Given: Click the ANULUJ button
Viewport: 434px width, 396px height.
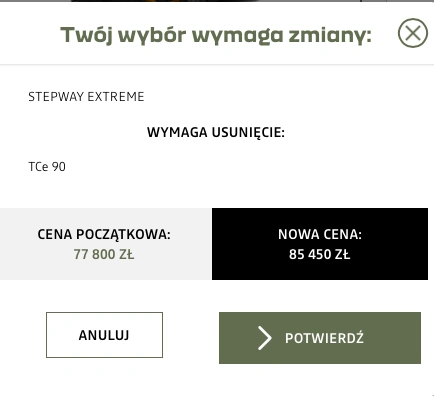Looking at the screenshot, I should pos(104,335).
